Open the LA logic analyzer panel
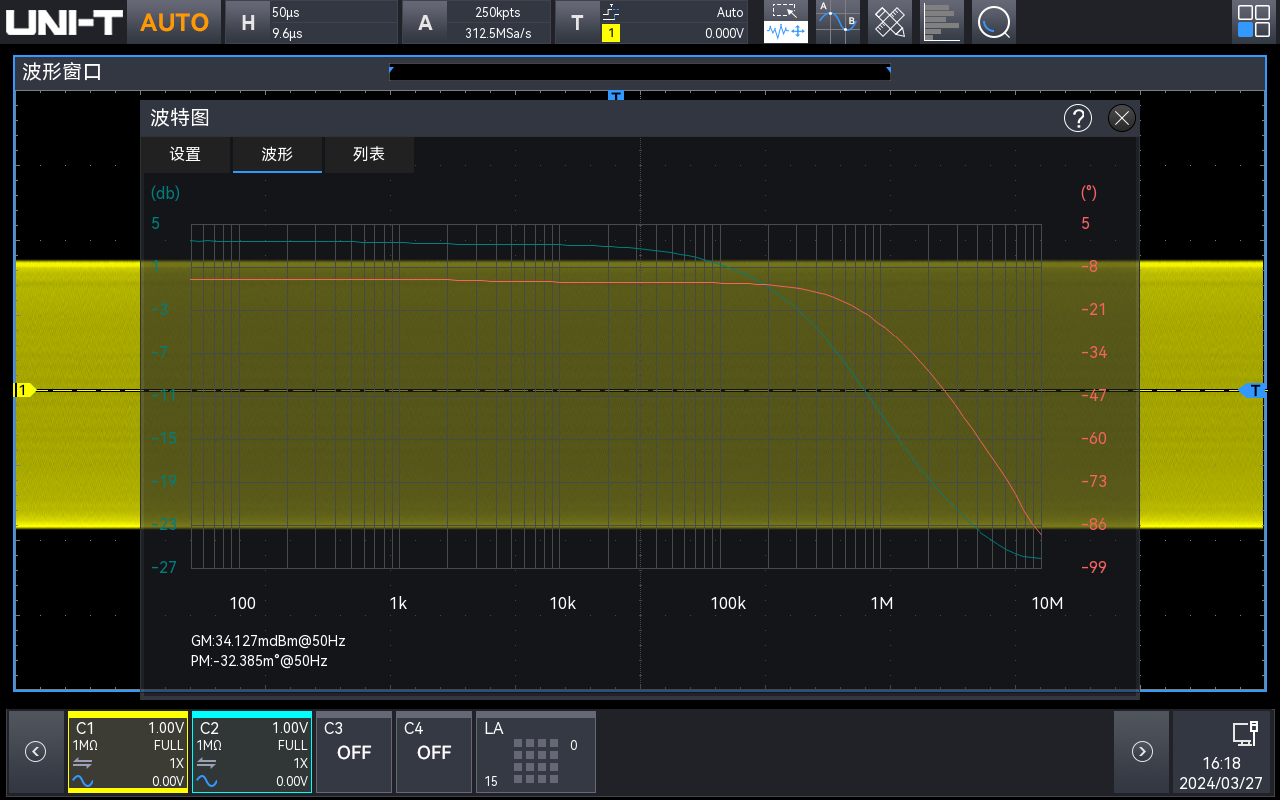 click(x=535, y=752)
